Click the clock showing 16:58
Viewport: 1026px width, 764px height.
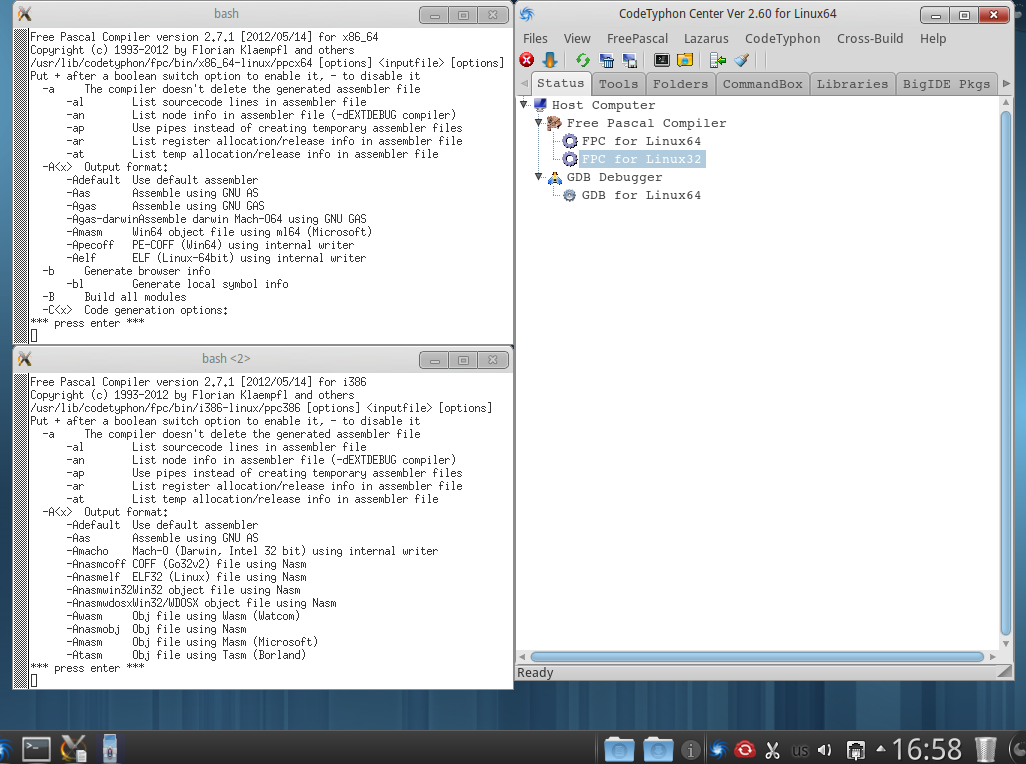click(927, 749)
